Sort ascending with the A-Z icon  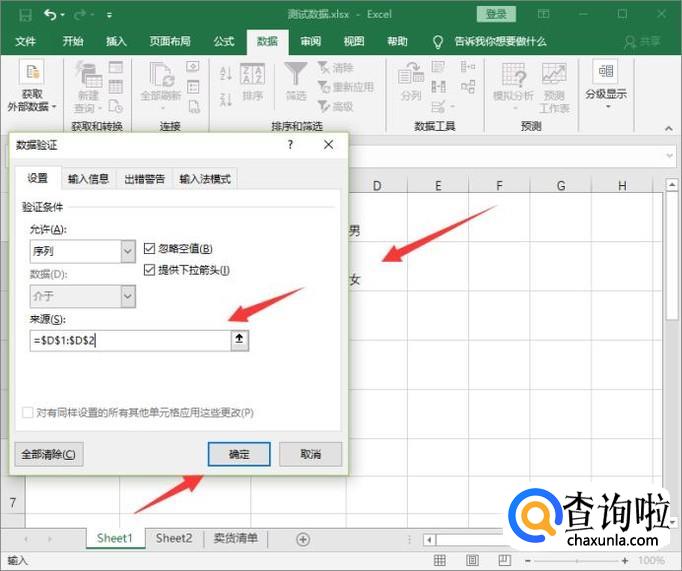pyautogui.click(x=226, y=73)
